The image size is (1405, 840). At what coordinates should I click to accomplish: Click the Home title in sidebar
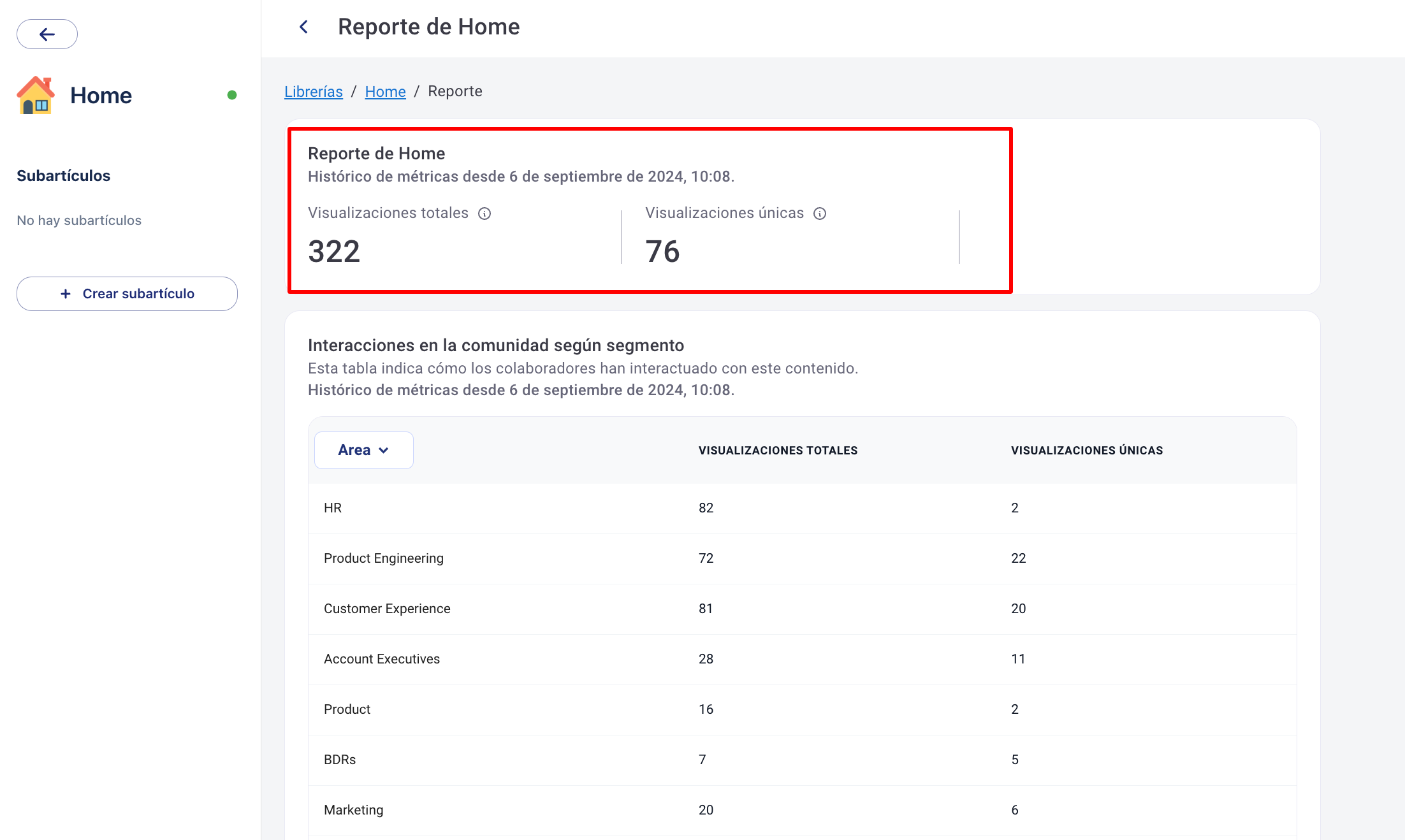point(101,96)
